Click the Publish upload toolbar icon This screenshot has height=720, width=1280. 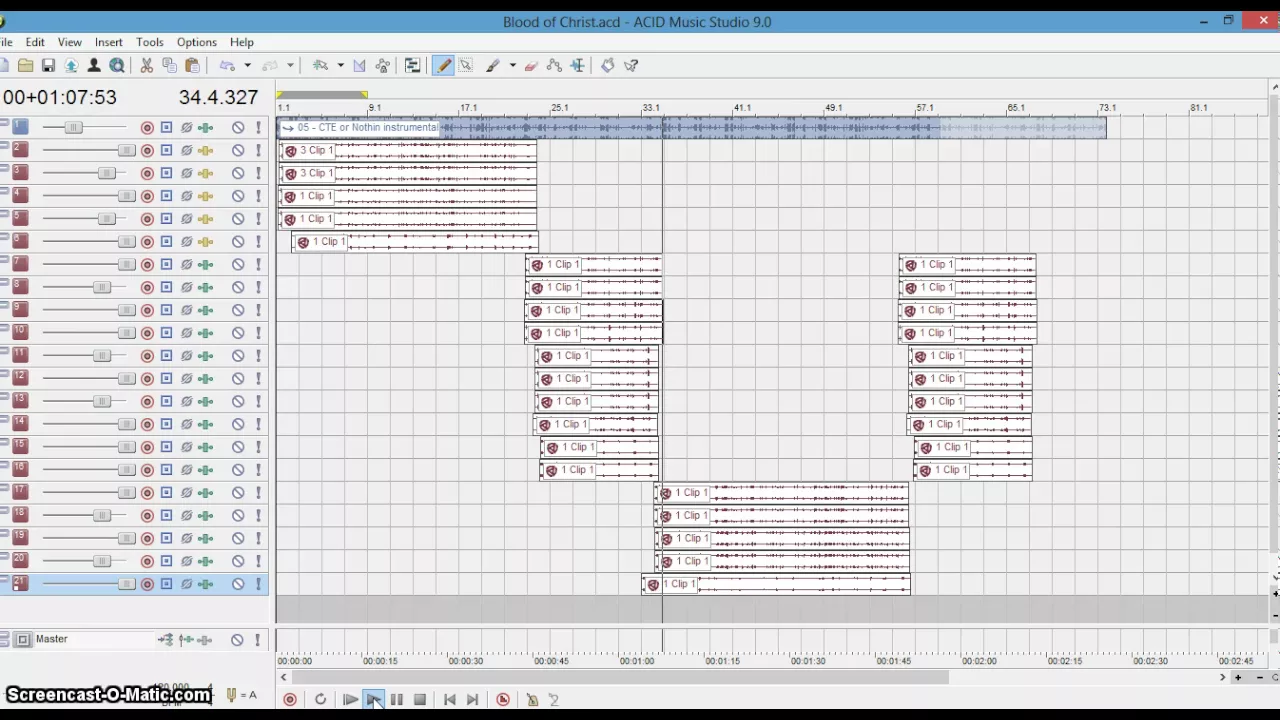[71, 65]
